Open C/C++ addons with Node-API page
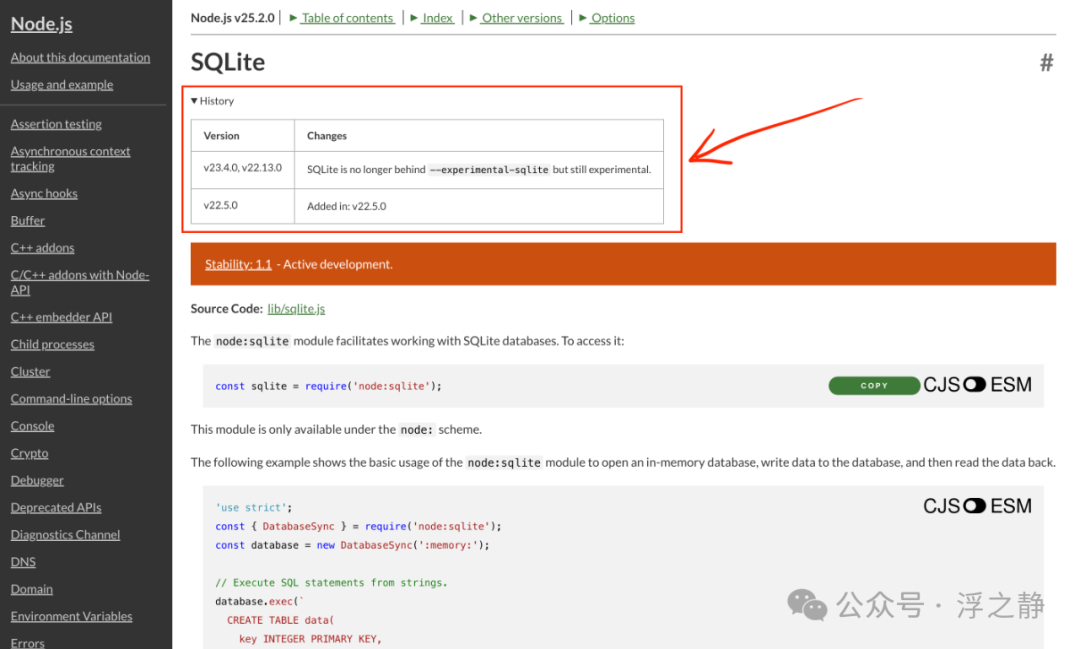 [80, 282]
